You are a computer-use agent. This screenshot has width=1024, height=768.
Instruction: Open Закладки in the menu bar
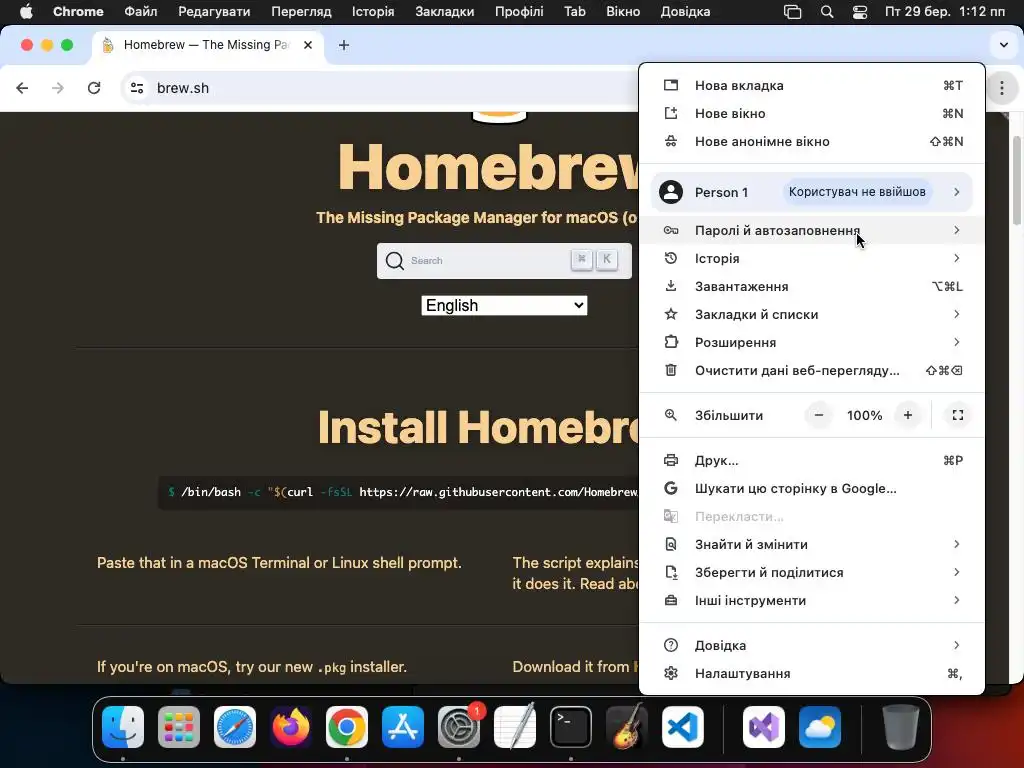click(445, 12)
